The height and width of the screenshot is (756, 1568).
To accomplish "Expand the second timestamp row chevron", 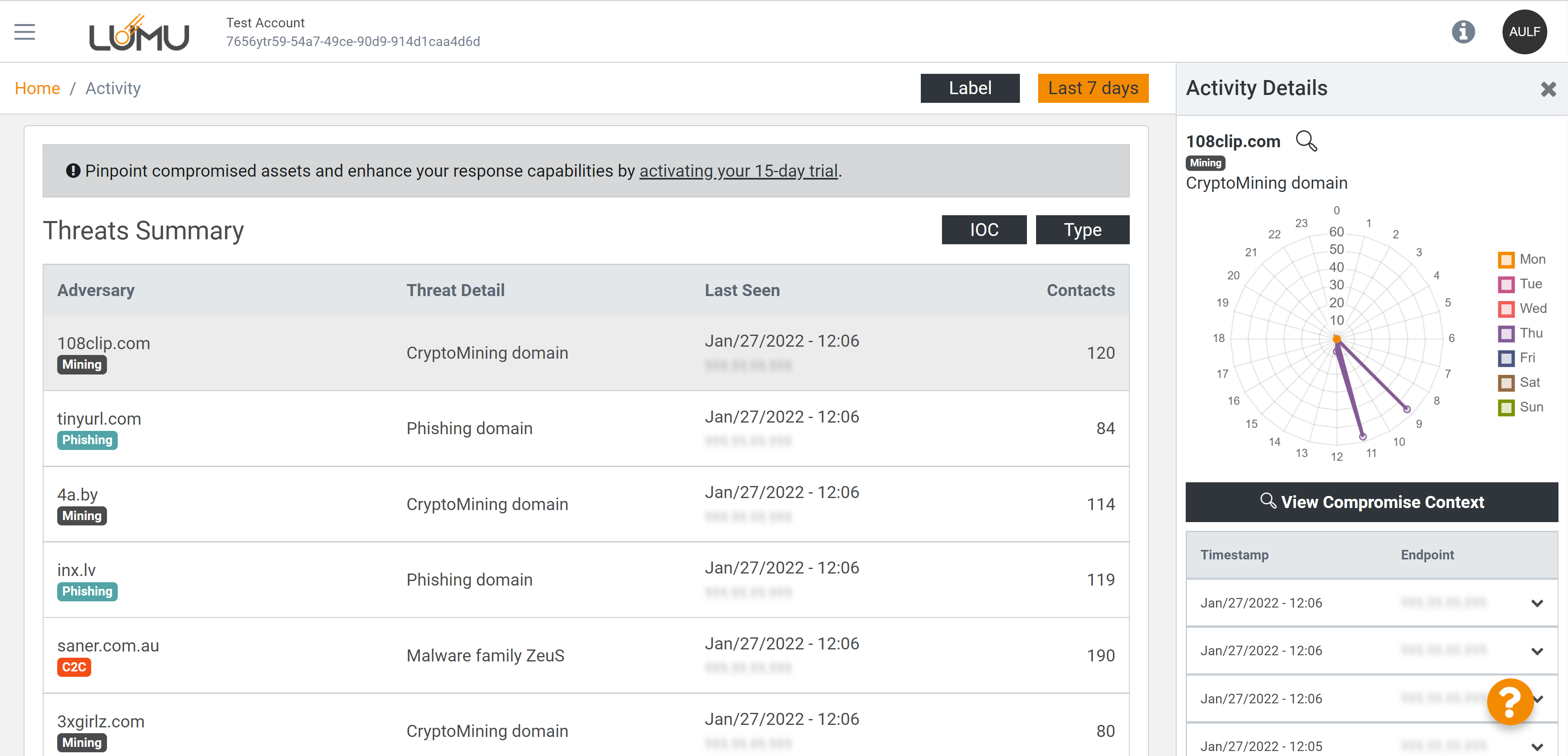I will click(1537, 651).
